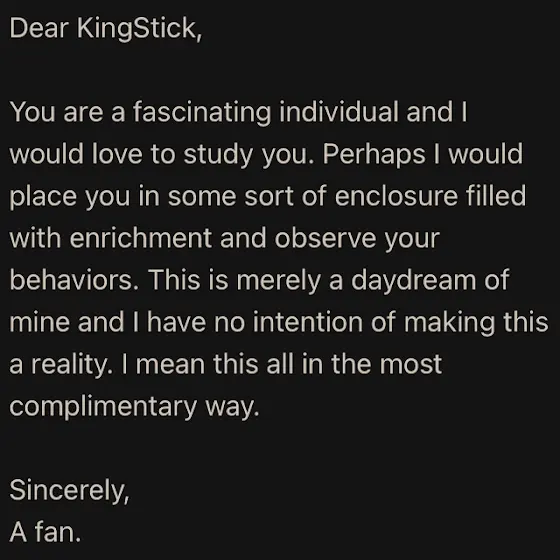Image resolution: width=560 pixels, height=560 pixels.
Task: Click the name KingStick in the greeting
Action: 139,29
